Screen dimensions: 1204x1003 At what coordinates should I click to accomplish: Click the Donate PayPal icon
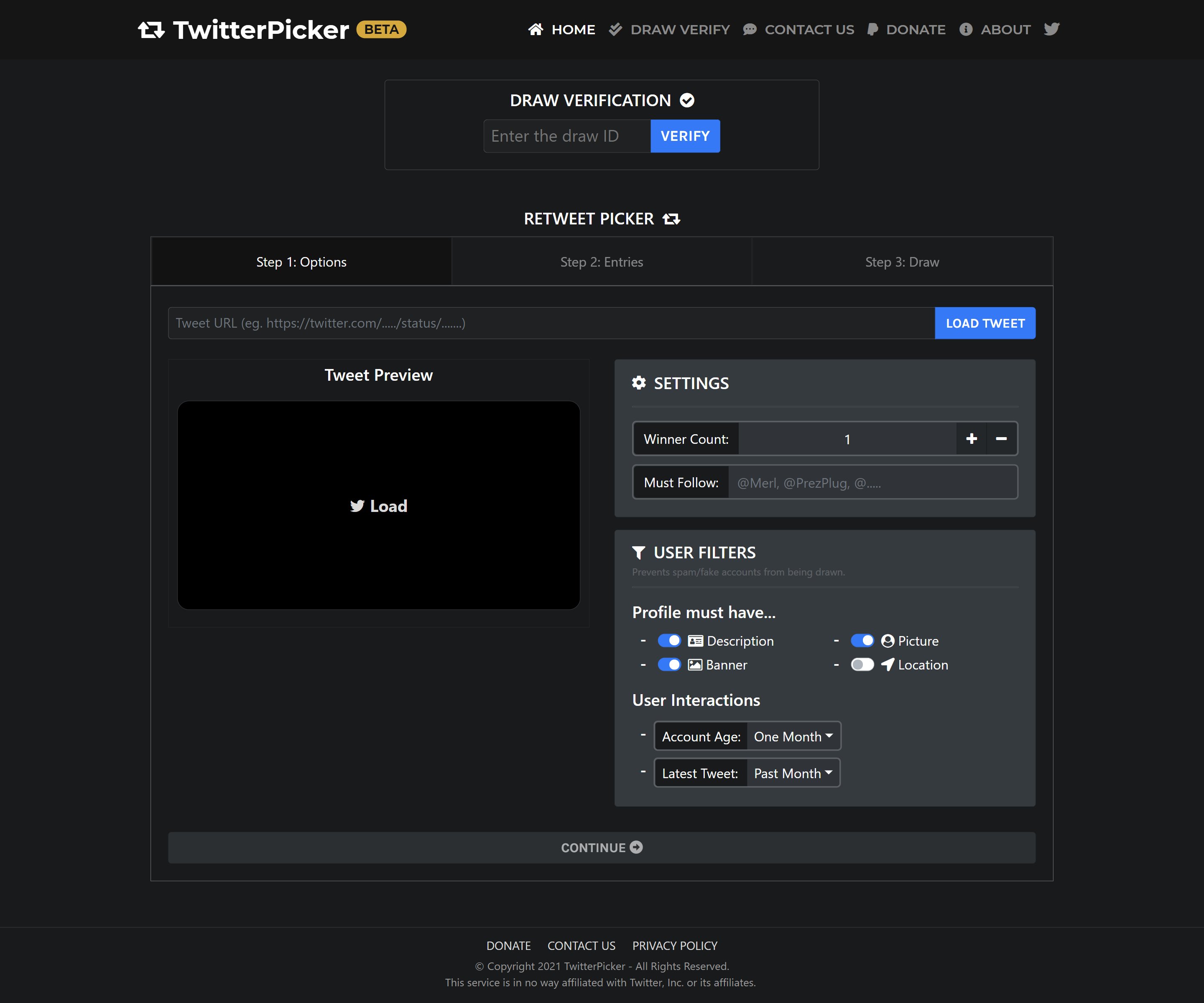872,29
